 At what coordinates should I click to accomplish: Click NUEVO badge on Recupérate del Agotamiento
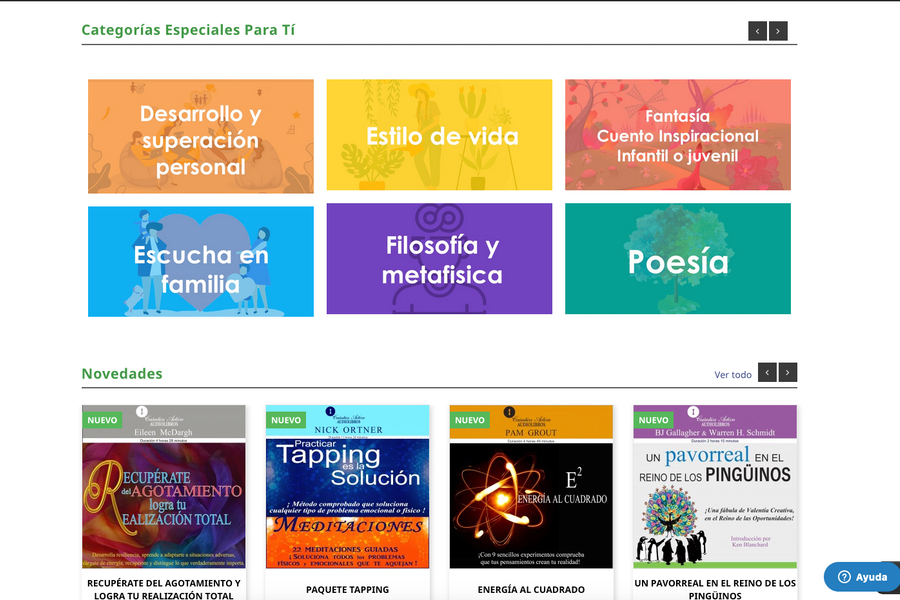102,420
